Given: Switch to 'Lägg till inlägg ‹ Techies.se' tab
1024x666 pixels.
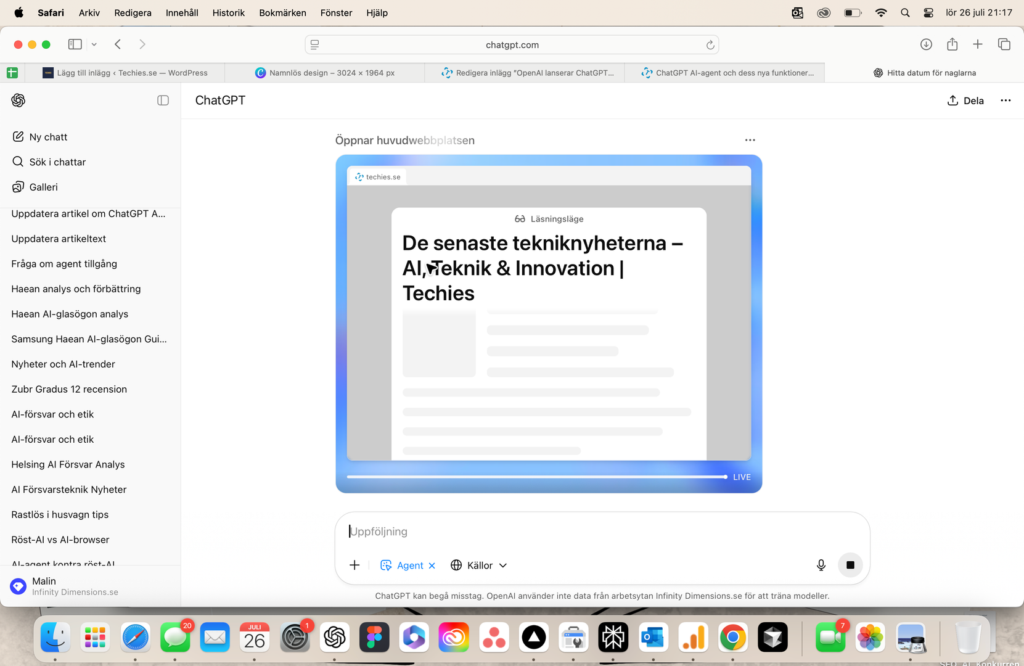Looking at the screenshot, I should point(124,73).
